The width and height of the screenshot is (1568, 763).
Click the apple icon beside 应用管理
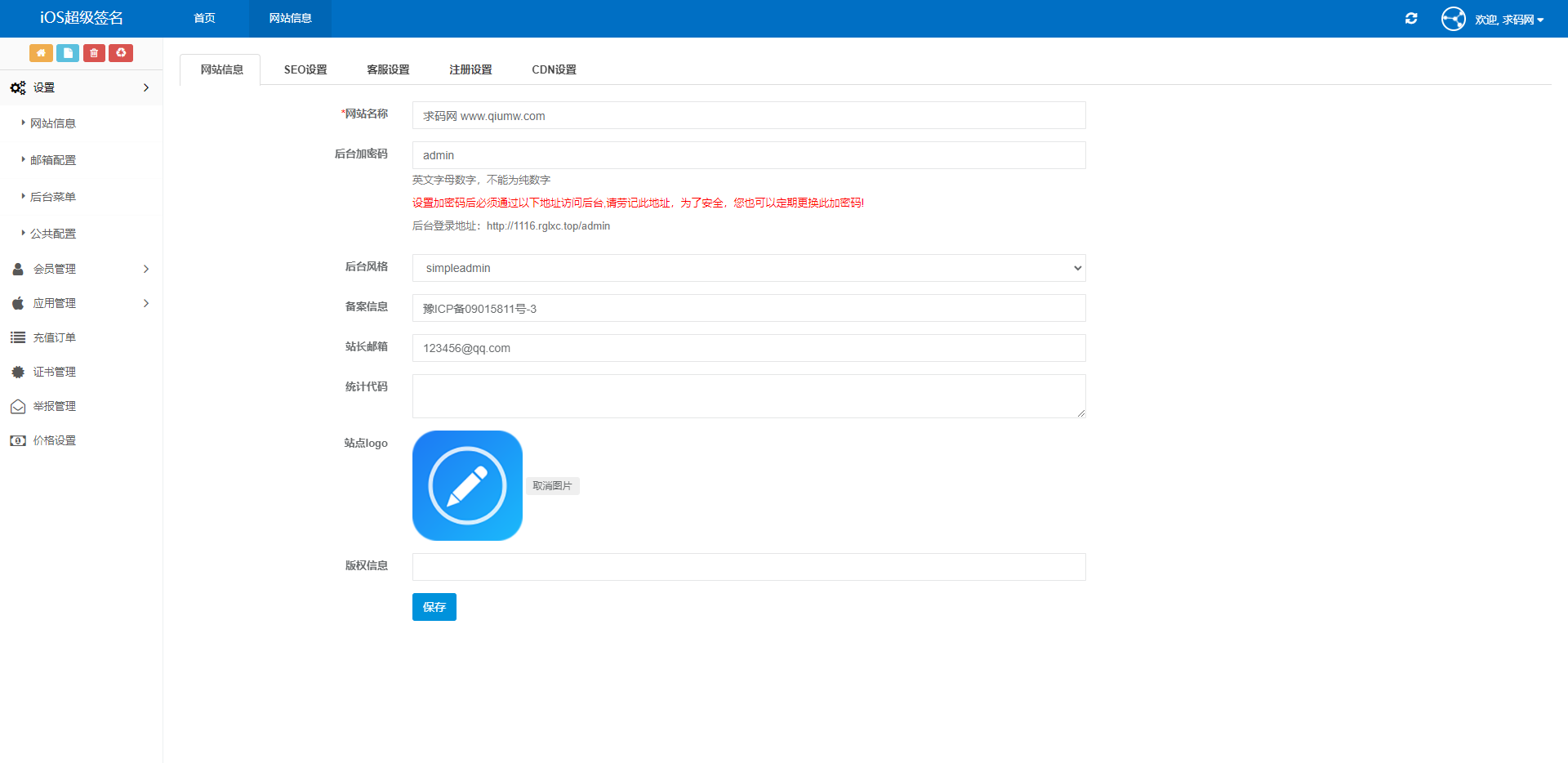click(x=18, y=303)
